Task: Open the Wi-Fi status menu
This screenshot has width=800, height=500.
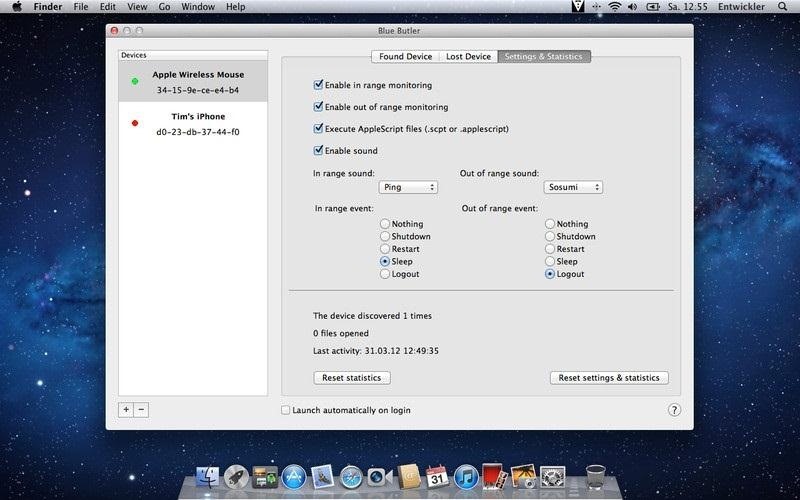Action: 615,7
